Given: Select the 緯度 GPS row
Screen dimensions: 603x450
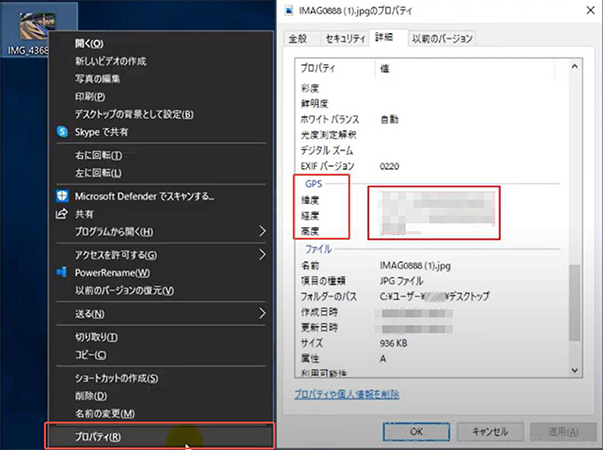Looking at the screenshot, I should coord(431,200).
